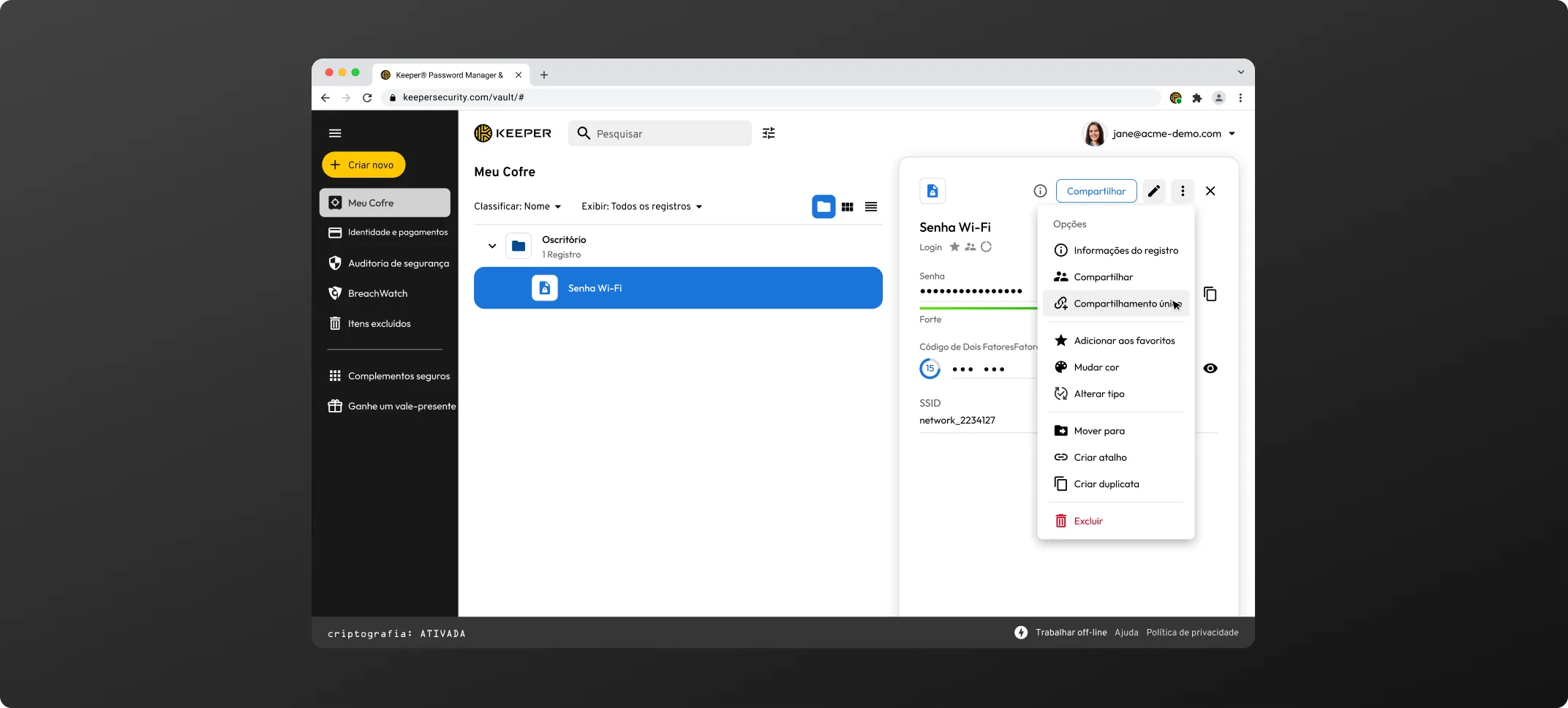Open the hamburger menu in sidebar
1568x708 pixels.
335,133
